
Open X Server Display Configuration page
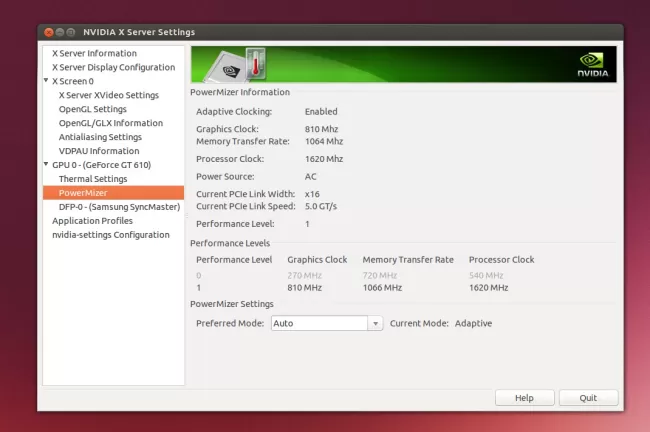tap(113, 67)
